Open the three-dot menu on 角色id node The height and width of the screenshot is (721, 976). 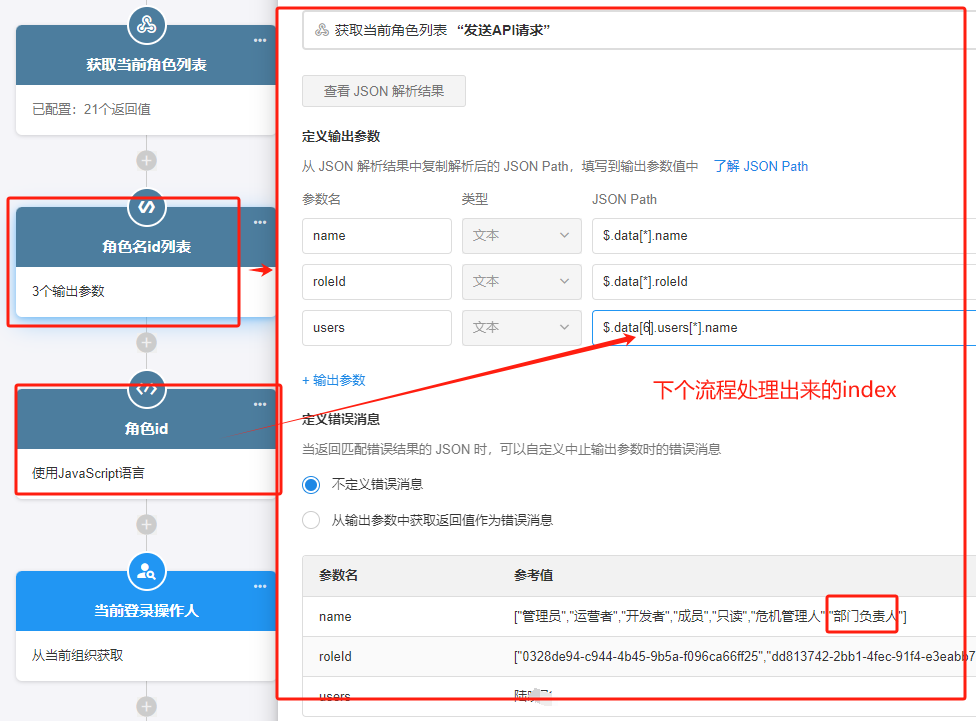pos(260,405)
